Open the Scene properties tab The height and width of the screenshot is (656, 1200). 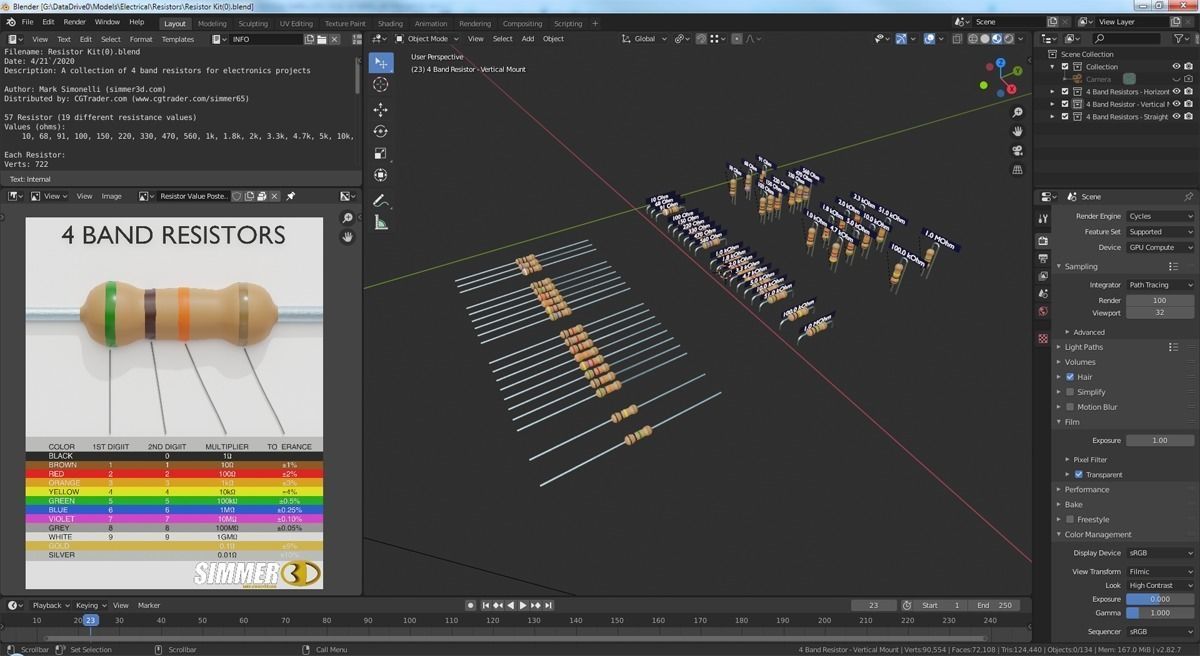[1043, 295]
